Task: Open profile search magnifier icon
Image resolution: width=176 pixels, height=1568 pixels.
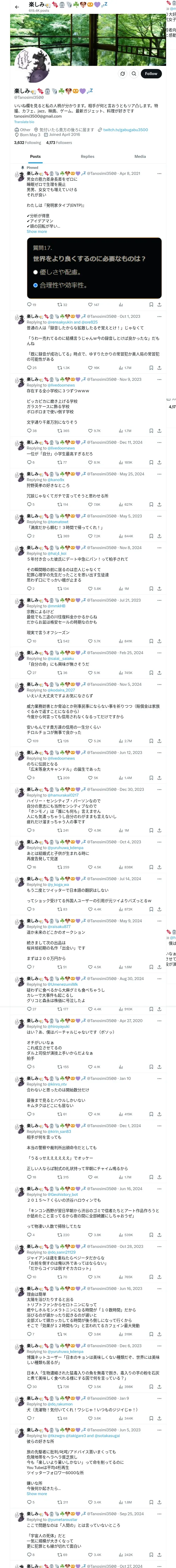Action: tap(133, 74)
